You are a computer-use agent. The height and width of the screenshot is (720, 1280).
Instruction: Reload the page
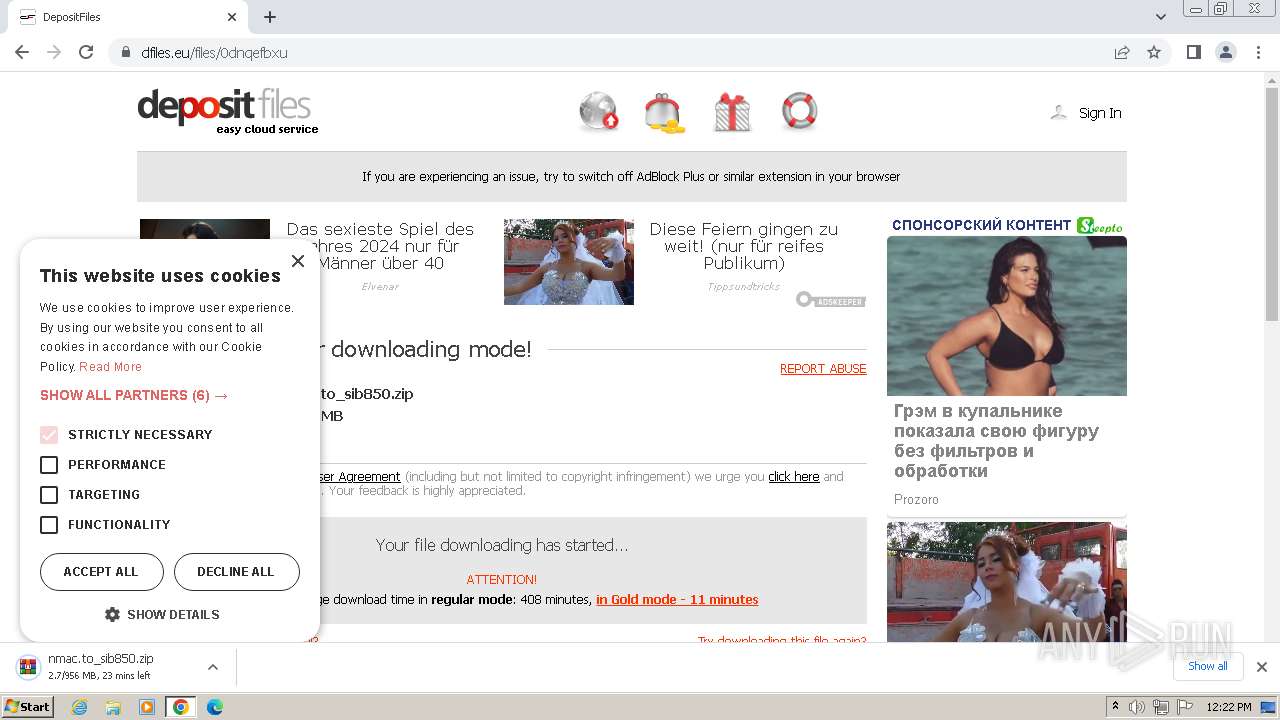point(86,52)
